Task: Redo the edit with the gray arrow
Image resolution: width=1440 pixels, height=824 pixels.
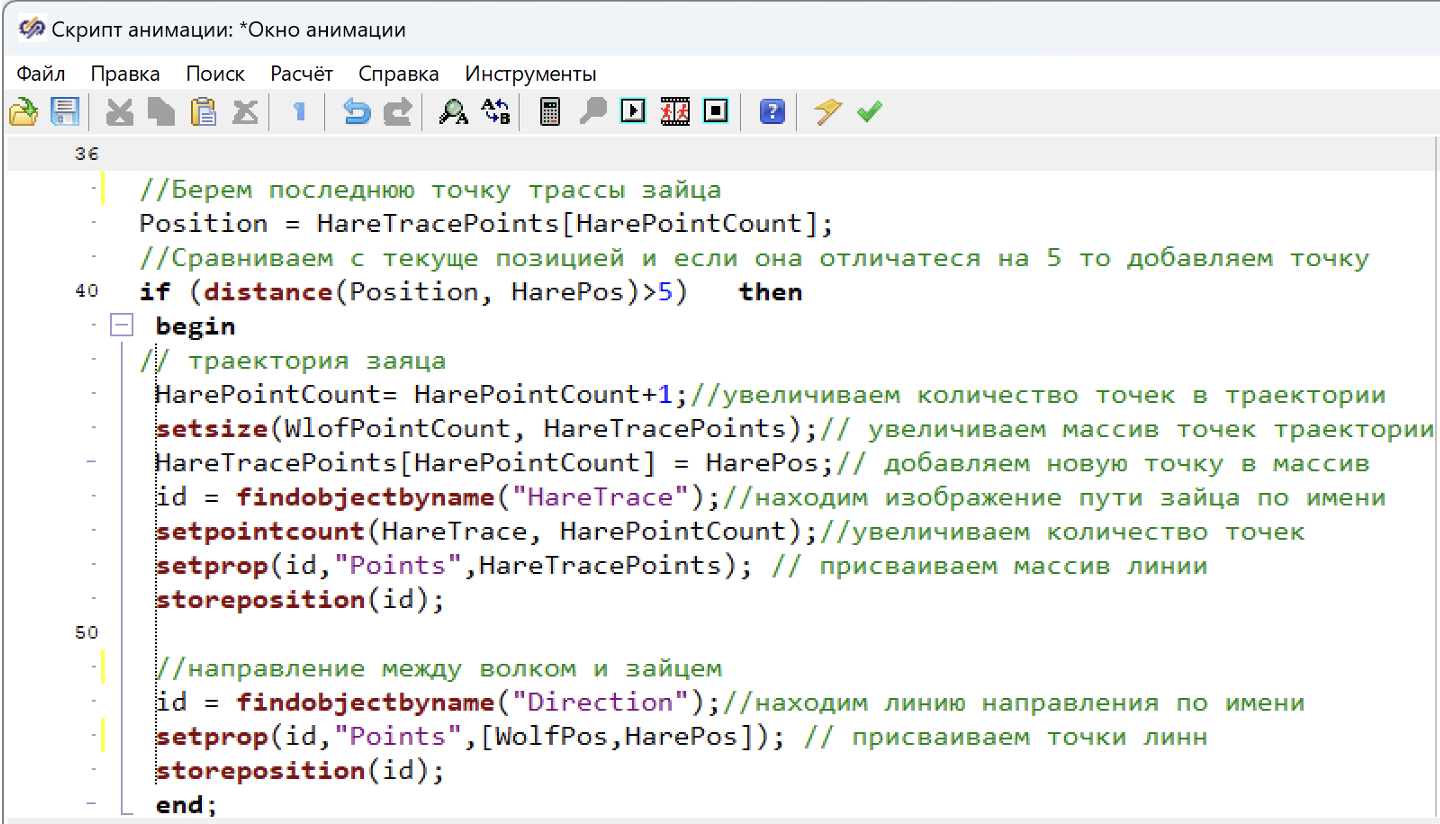Action: point(398,111)
